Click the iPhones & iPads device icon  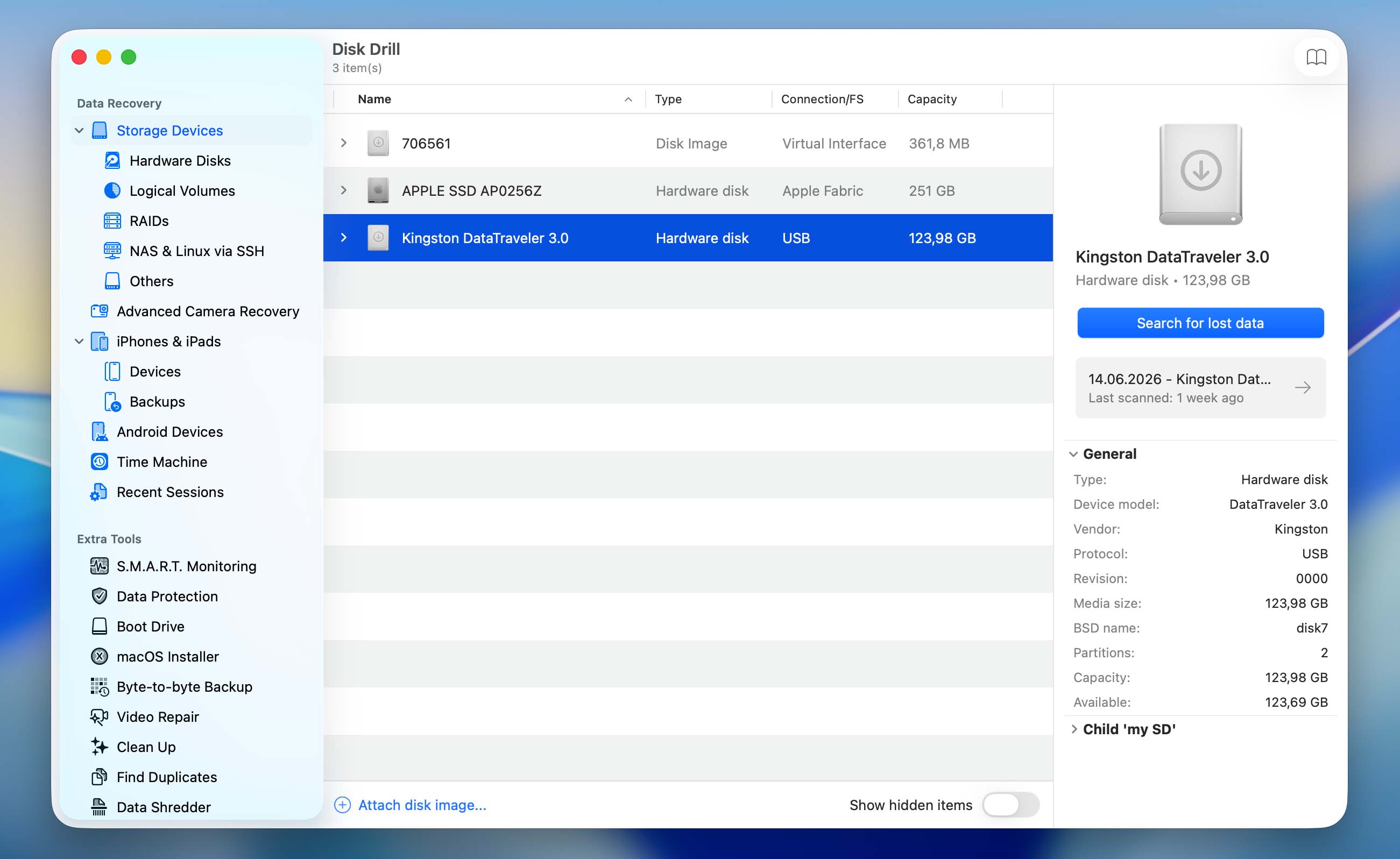tap(100, 342)
